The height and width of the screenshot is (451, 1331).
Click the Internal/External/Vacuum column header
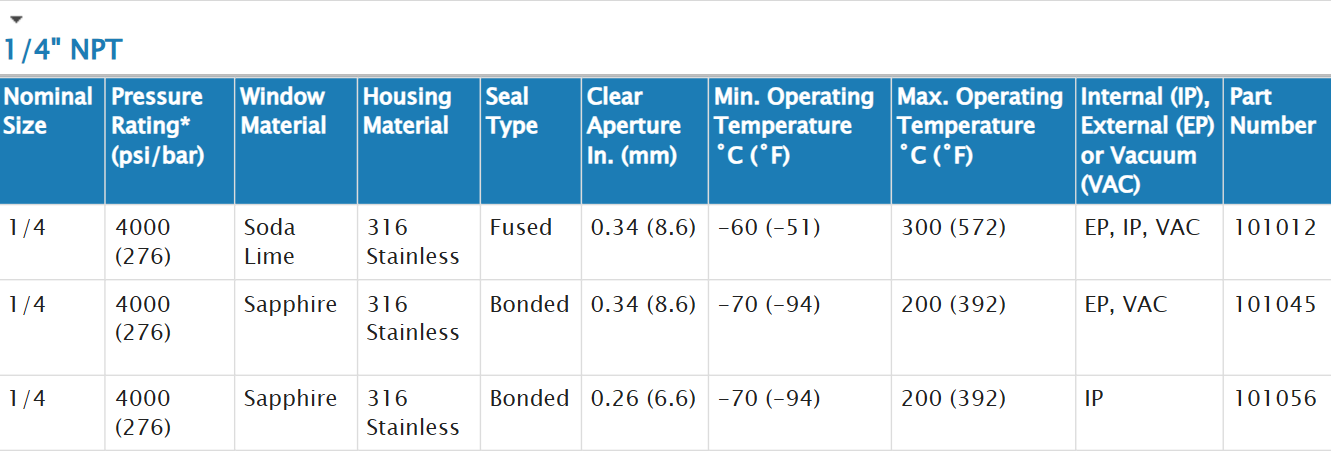pyautogui.click(x=1146, y=141)
